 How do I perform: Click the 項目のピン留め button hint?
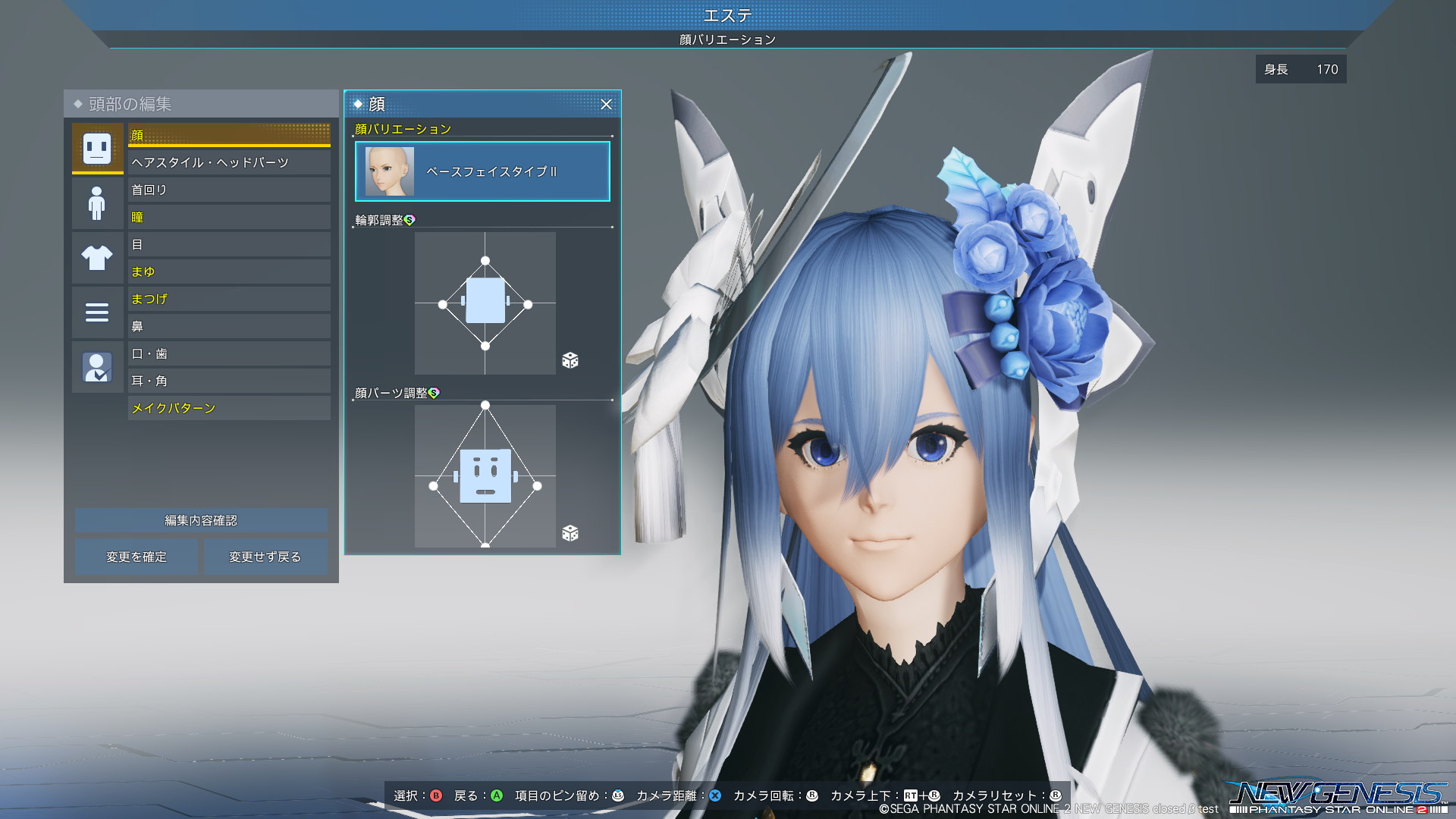click(x=570, y=795)
